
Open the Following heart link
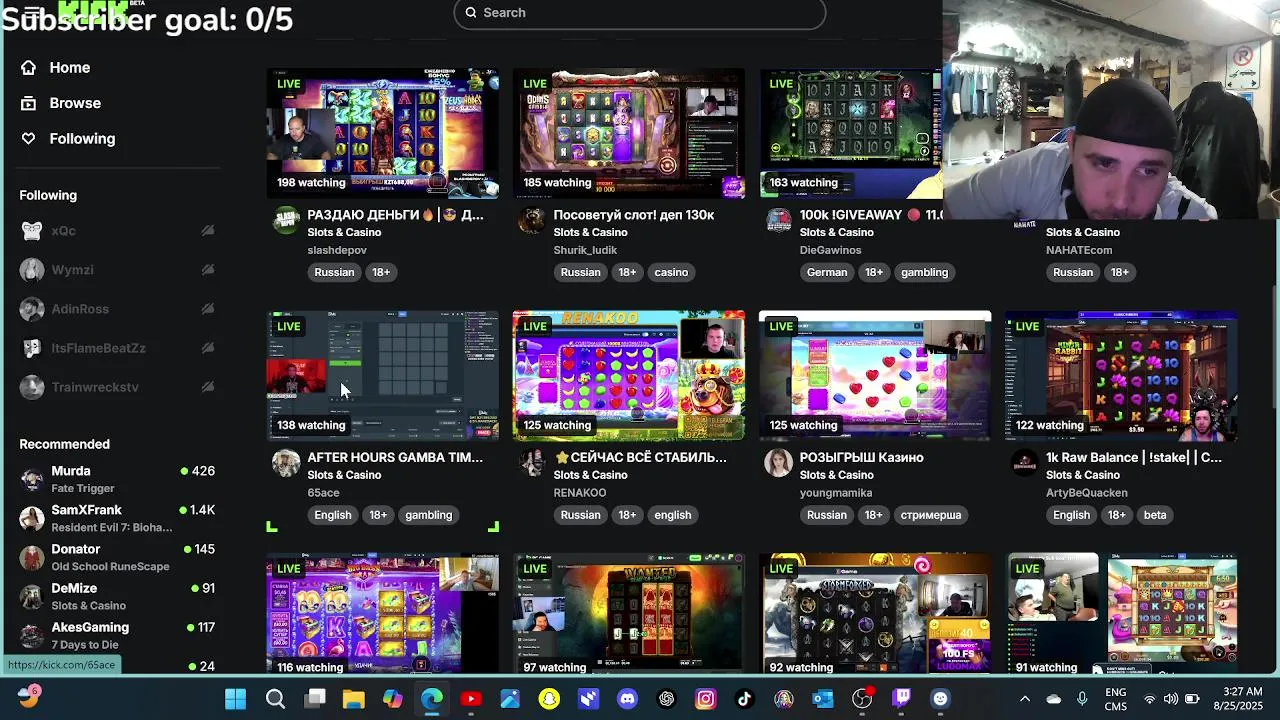67,138
